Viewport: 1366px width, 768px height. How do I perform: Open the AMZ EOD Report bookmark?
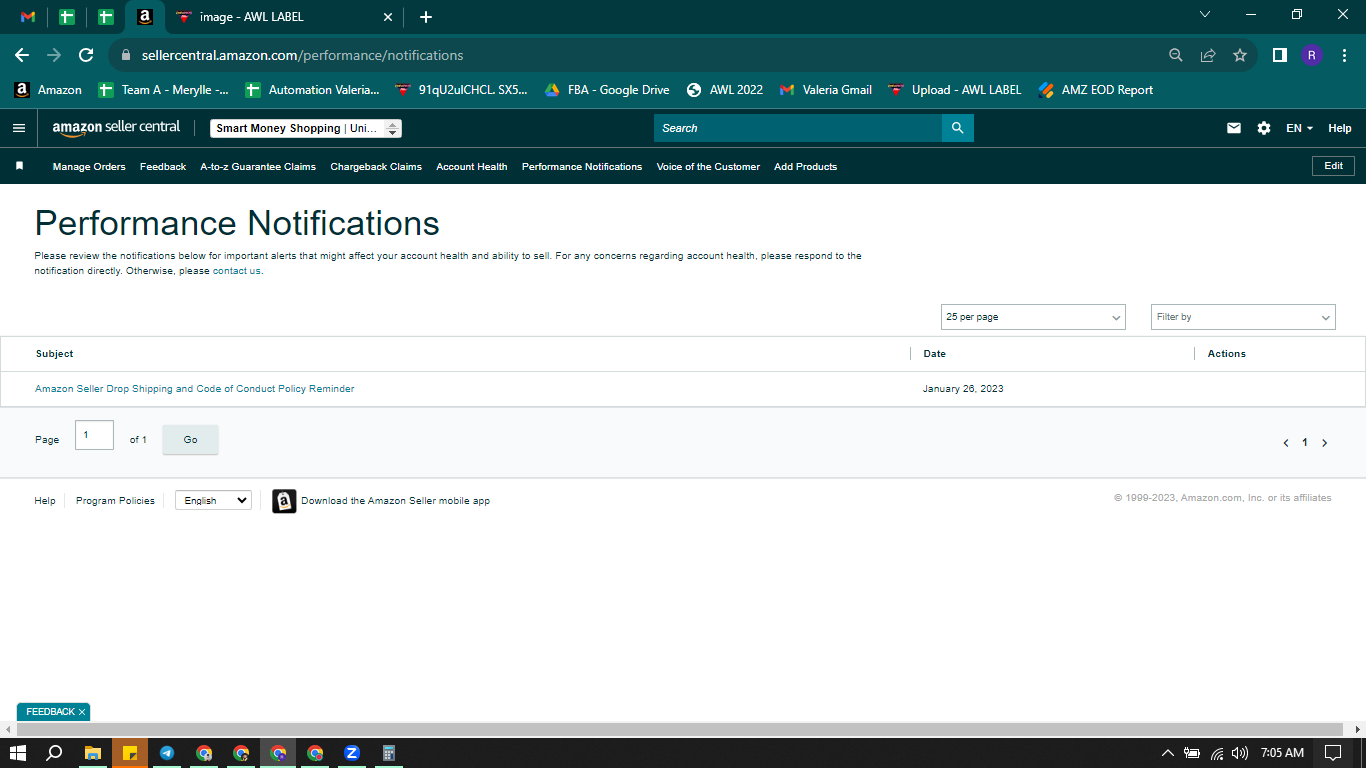tap(1095, 90)
